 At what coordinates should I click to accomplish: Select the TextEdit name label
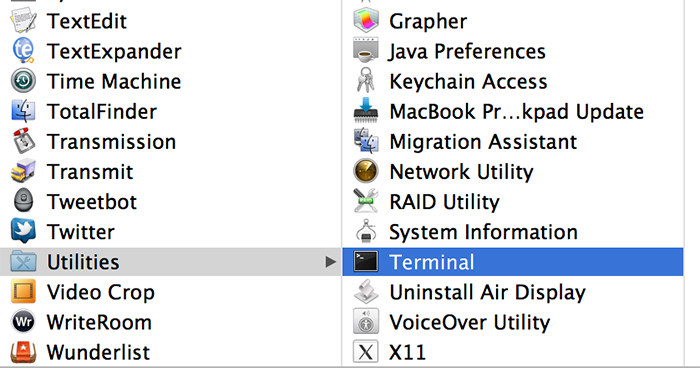(87, 21)
